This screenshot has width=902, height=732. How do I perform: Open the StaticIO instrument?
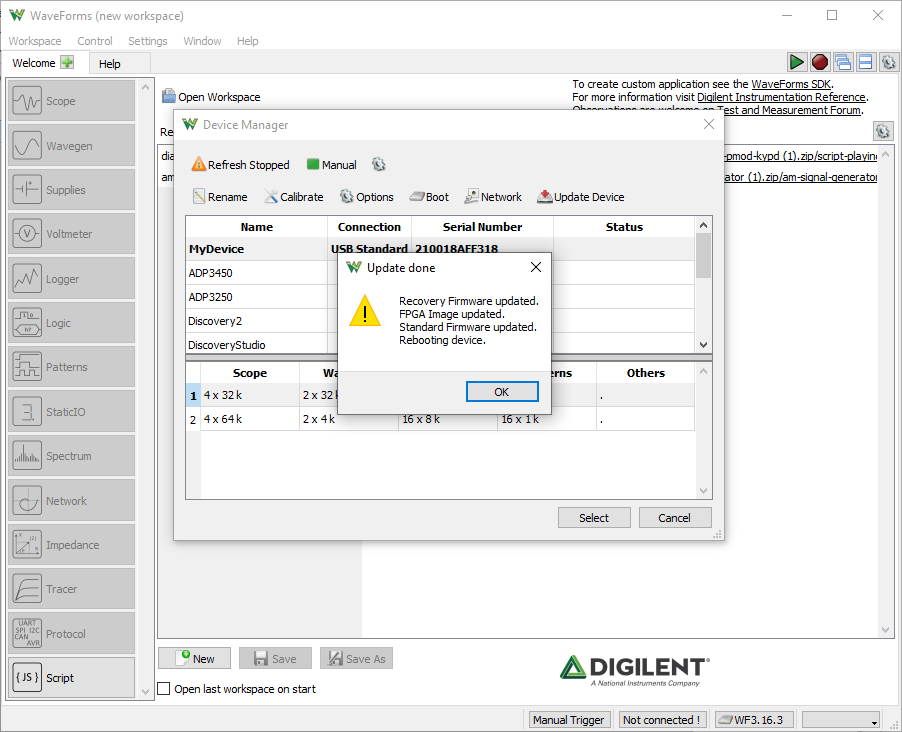(x=71, y=412)
